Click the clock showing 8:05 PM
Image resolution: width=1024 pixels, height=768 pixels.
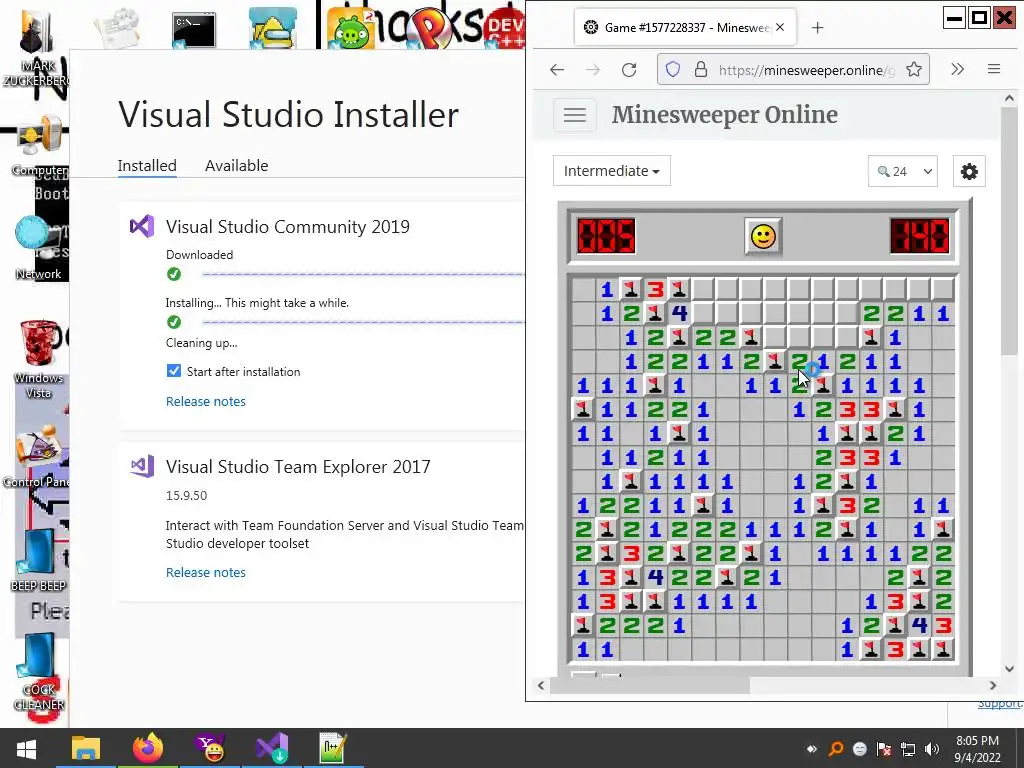[x=977, y=741]
